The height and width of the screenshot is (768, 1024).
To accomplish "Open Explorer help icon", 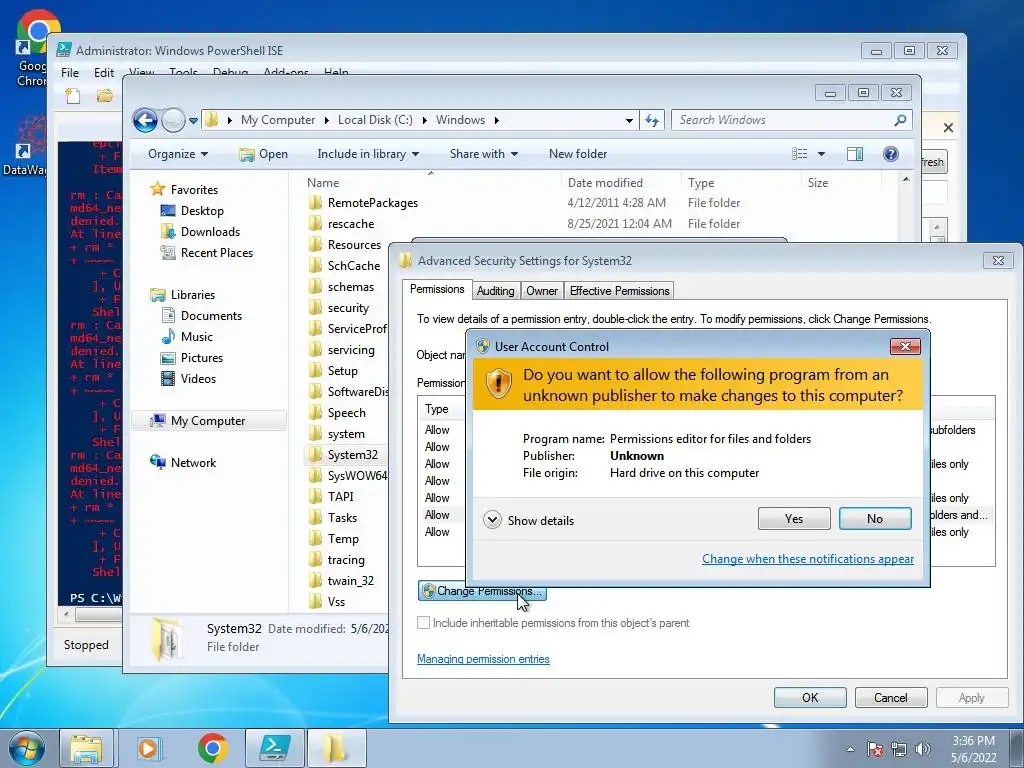I will (890, 154).
